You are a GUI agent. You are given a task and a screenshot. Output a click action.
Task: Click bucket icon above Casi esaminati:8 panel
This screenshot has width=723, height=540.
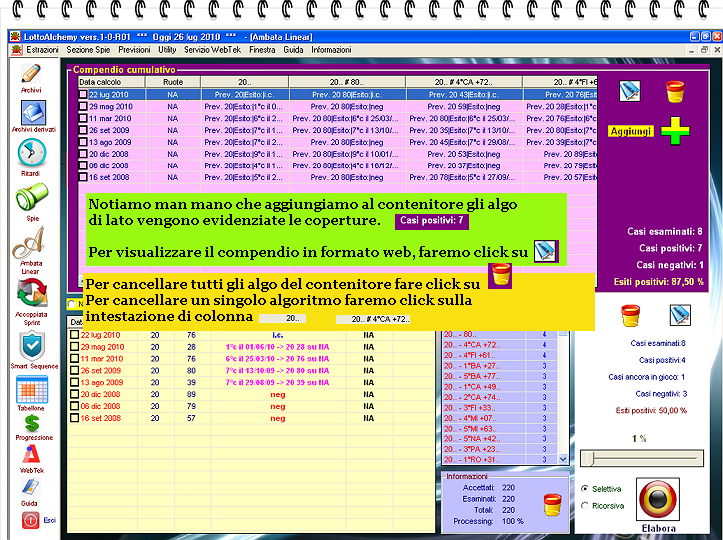(630, 316)
